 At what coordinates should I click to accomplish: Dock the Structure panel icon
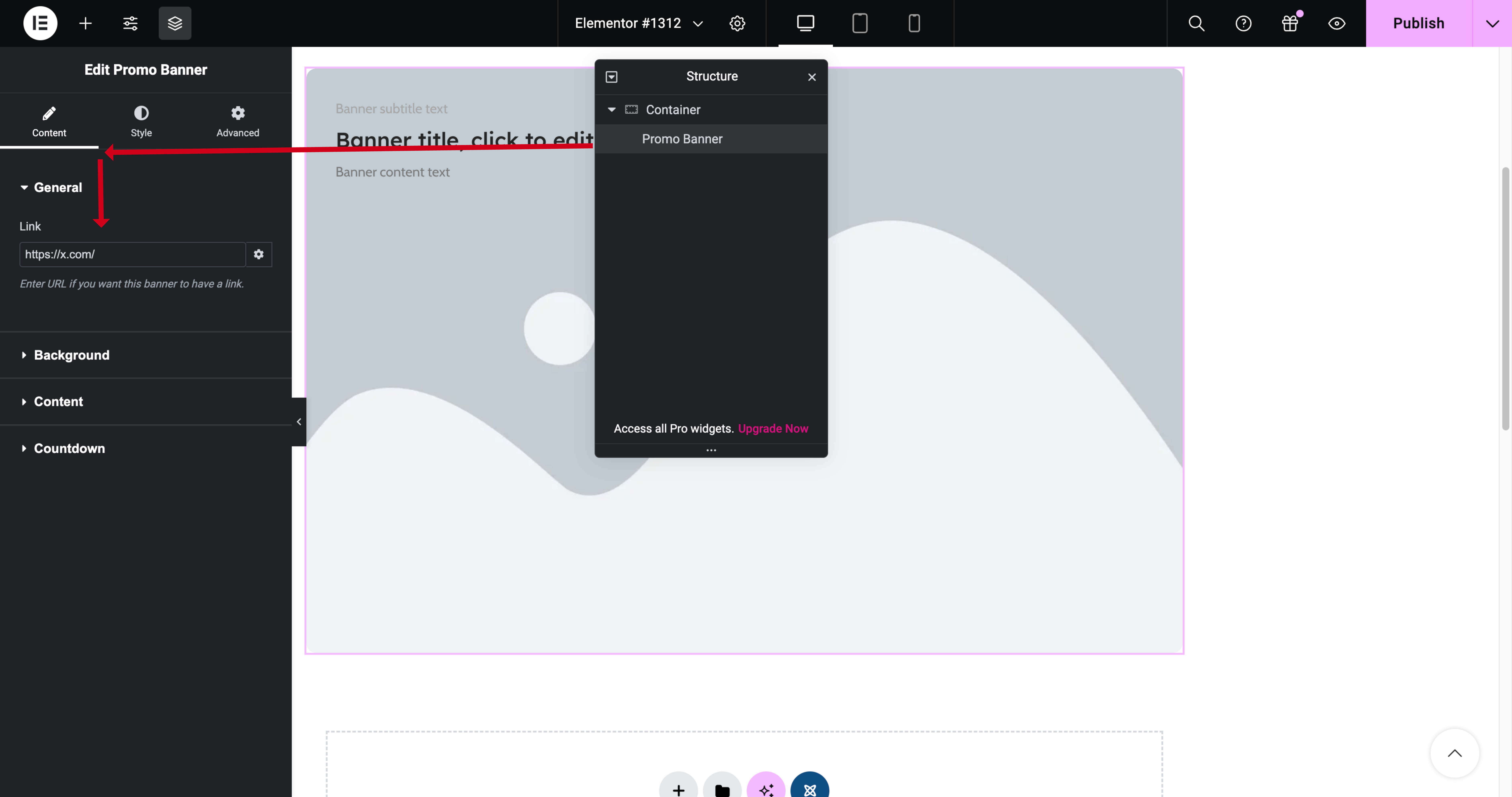(x=612, y=77)
